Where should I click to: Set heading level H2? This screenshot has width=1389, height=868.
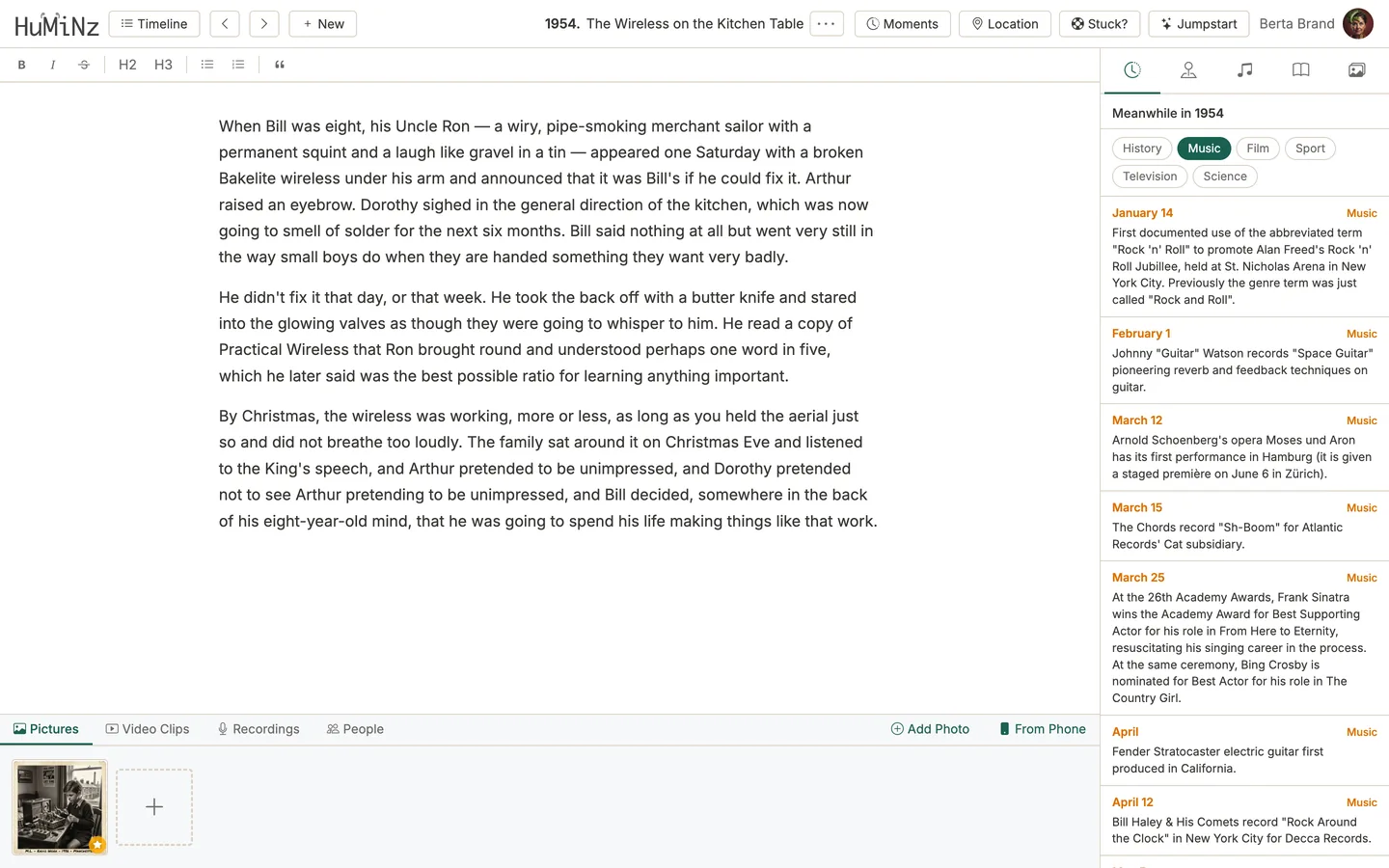point(127,65)
